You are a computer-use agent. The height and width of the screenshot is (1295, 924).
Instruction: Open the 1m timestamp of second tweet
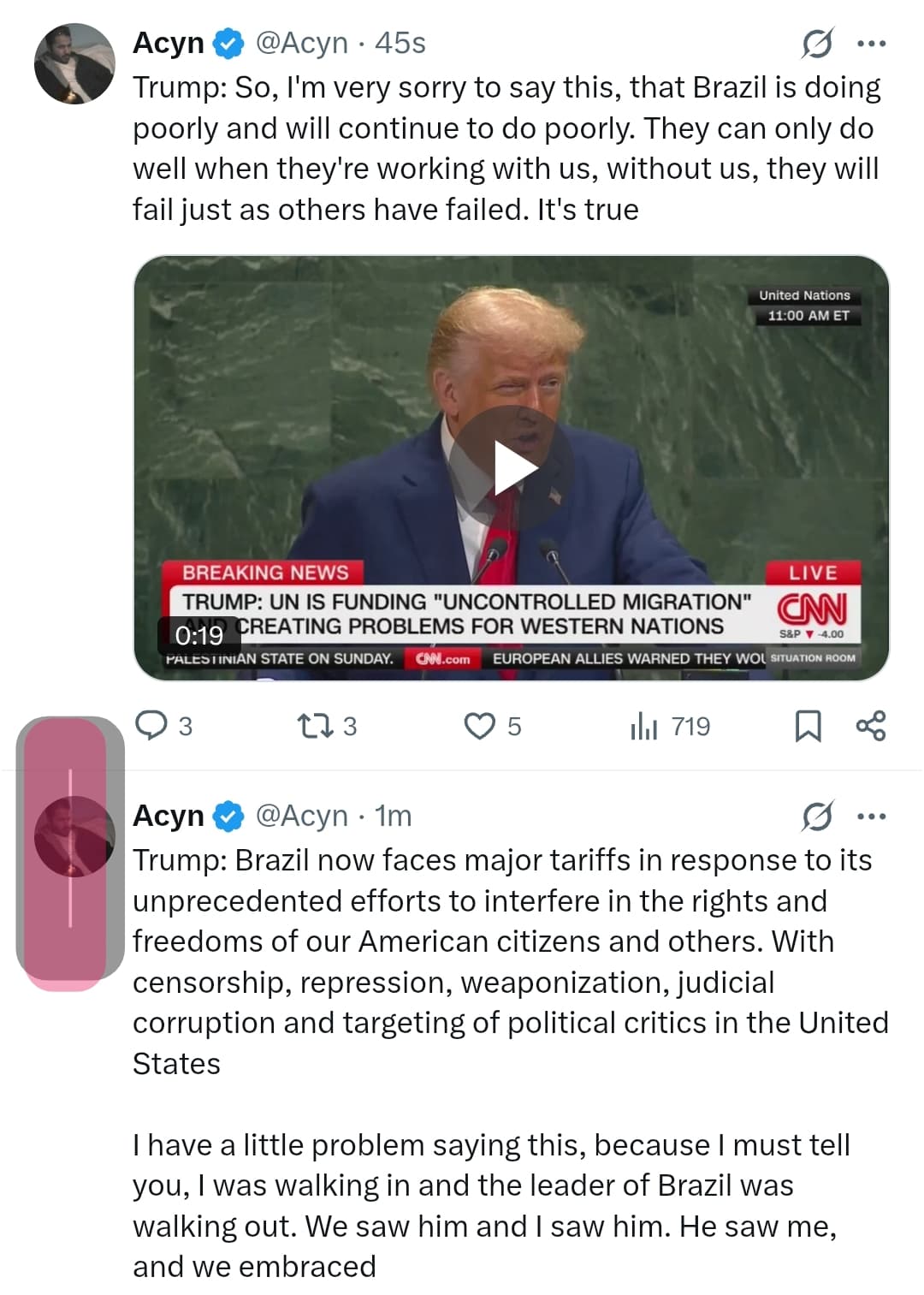[394, 816]
